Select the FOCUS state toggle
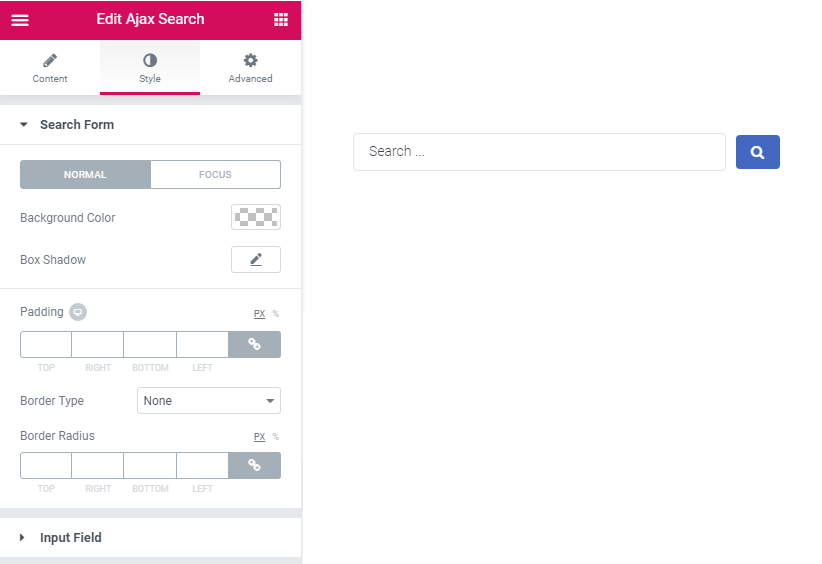This screenshot has height=564, width=822. point(215,175)
